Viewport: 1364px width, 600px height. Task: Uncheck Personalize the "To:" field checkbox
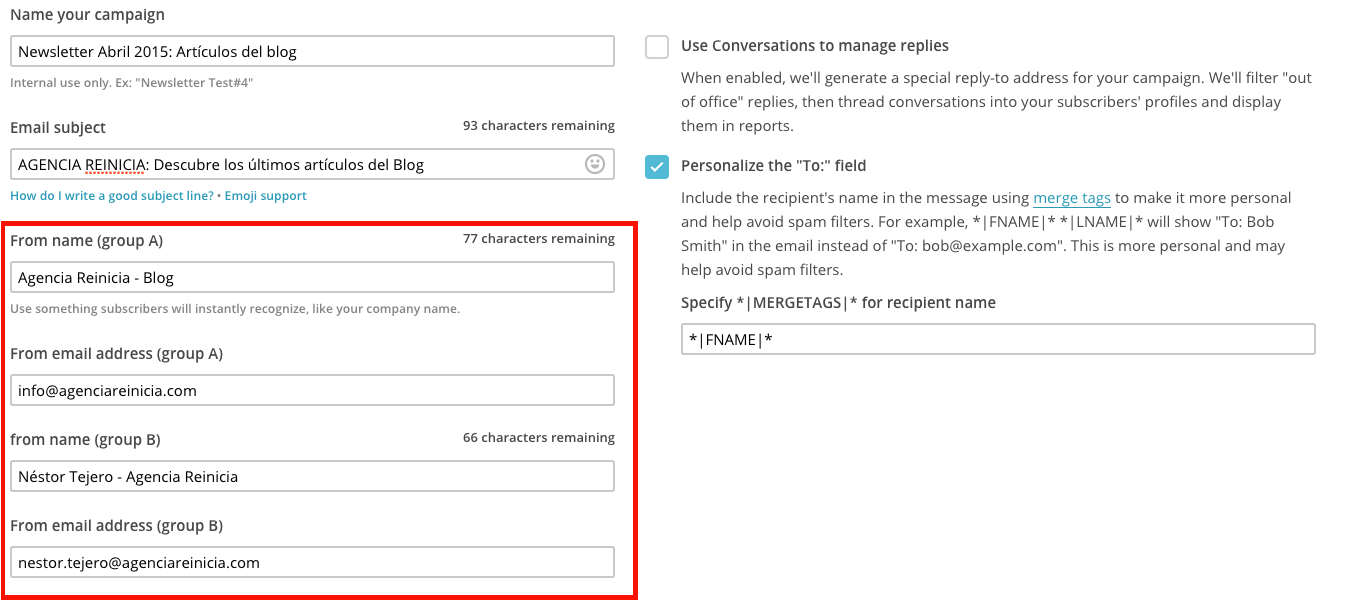[657, 166]
